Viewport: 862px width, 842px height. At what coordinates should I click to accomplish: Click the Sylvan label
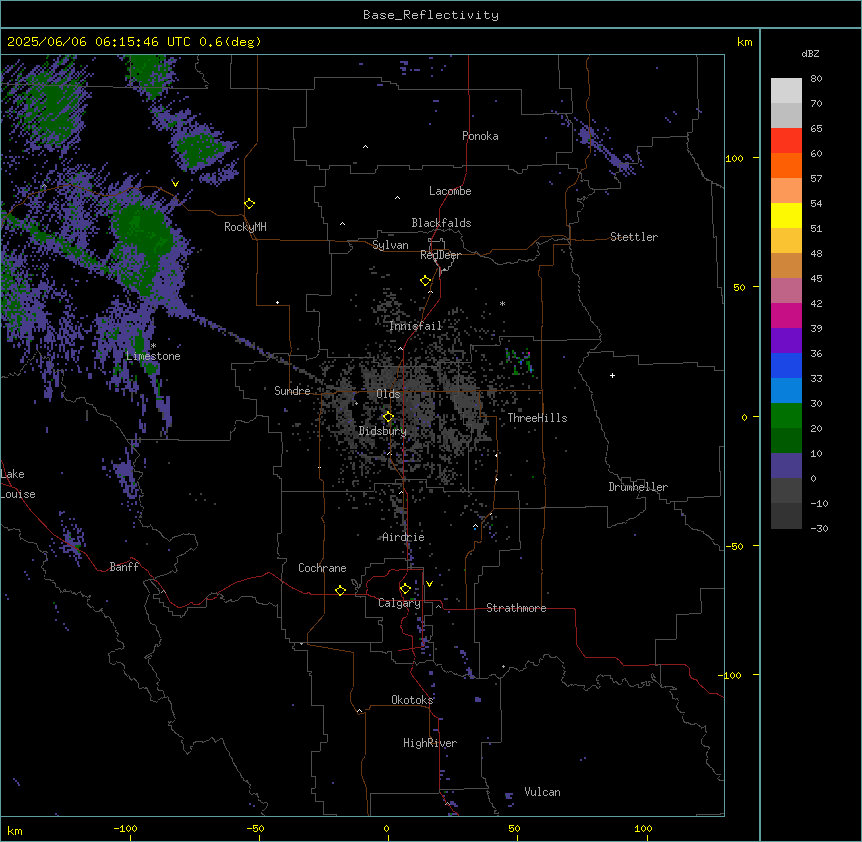coord(390,245)
